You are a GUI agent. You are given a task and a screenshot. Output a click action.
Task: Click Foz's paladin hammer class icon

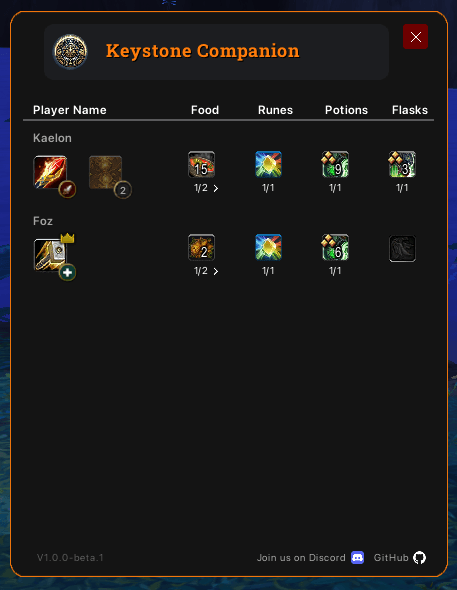[x=50, y=255]
